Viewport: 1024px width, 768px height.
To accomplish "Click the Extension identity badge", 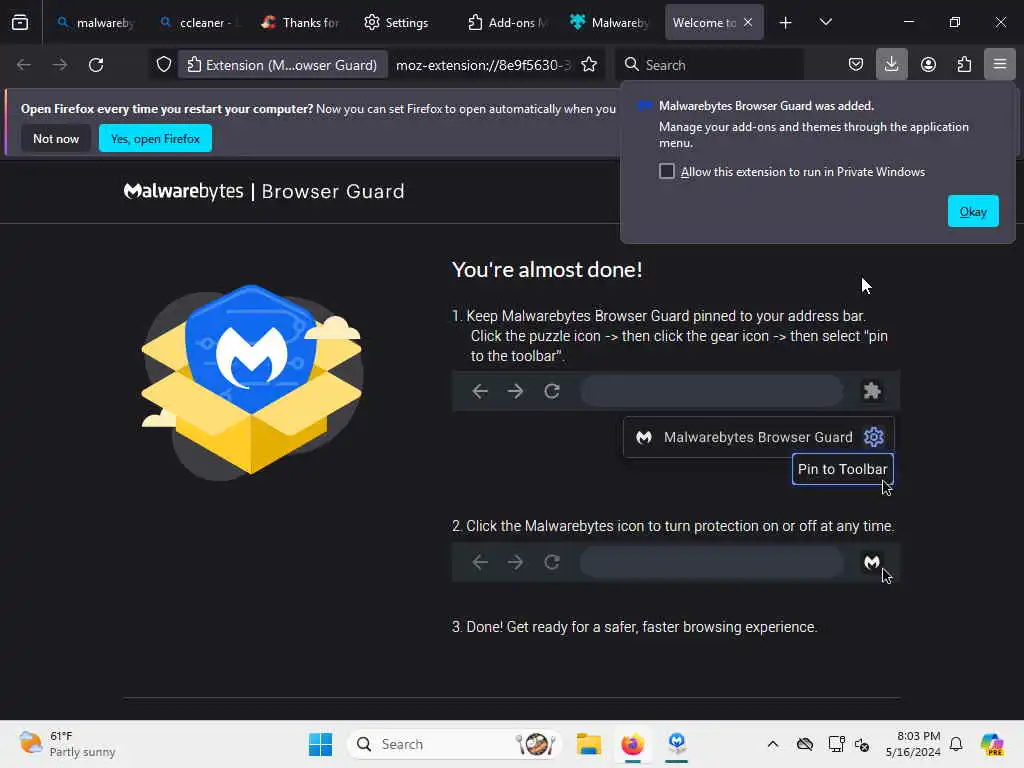I will (283, 65).
